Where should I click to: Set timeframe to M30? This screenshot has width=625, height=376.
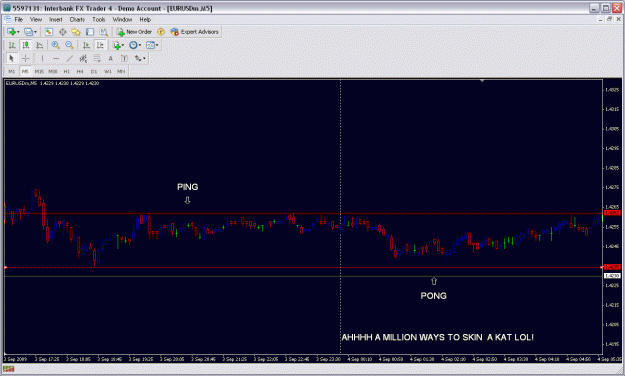click(53, 71)
